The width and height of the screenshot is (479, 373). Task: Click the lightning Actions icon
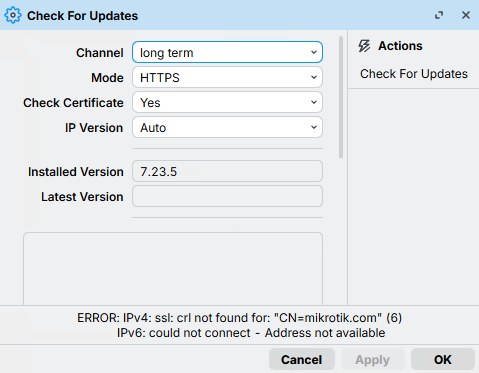pos(364,46)
